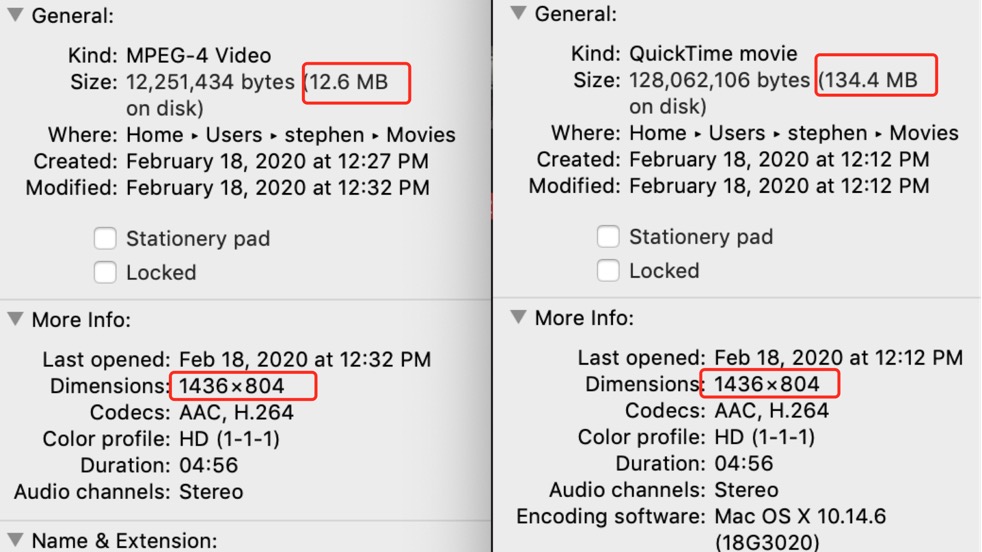This screenshot has height=552, width=982.
Task: Collapse the left General section triangle
Action: click(16, 14)
